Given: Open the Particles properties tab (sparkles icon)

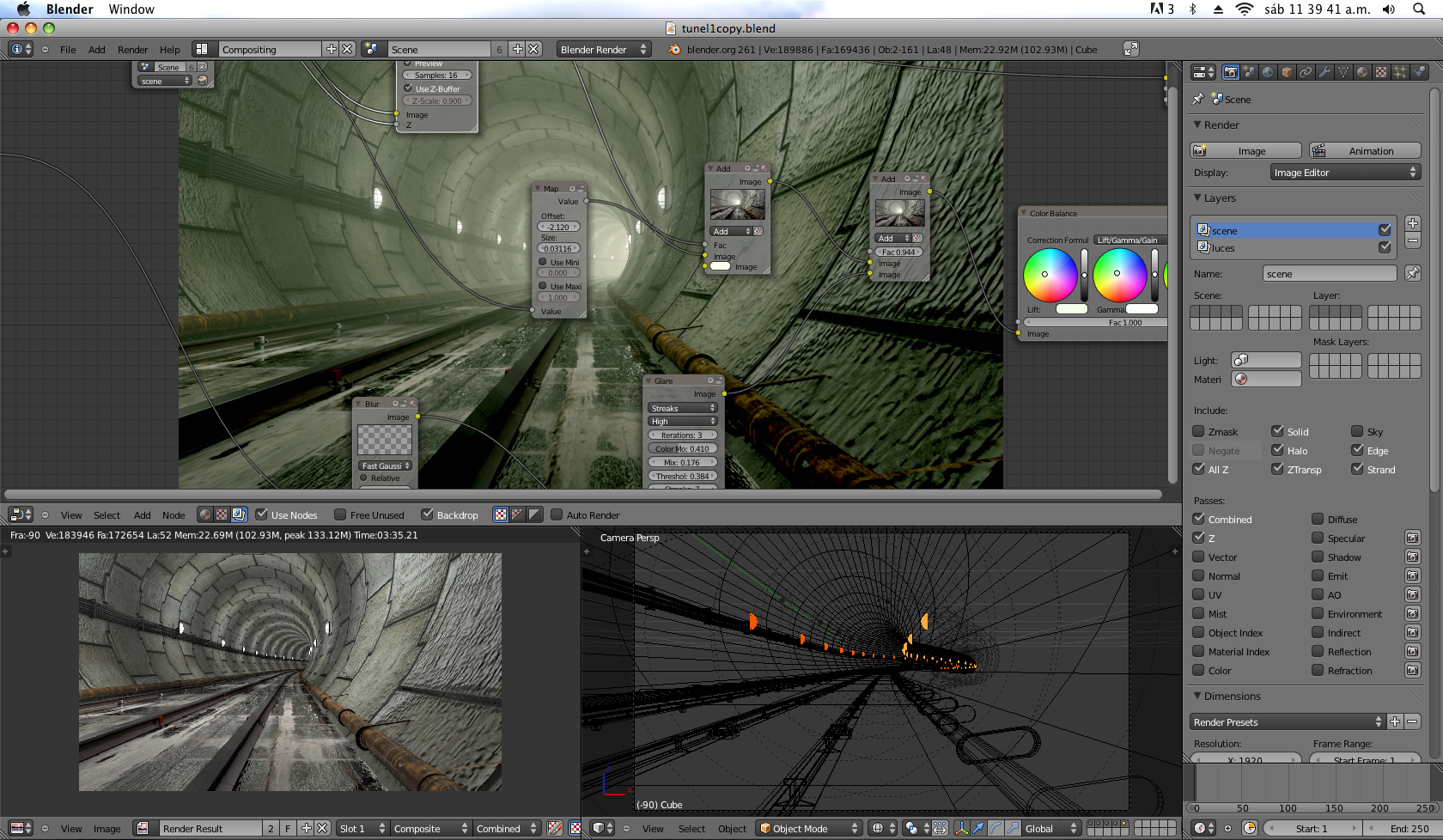Looking at the screenshot, I should [x=1400, y=72].
